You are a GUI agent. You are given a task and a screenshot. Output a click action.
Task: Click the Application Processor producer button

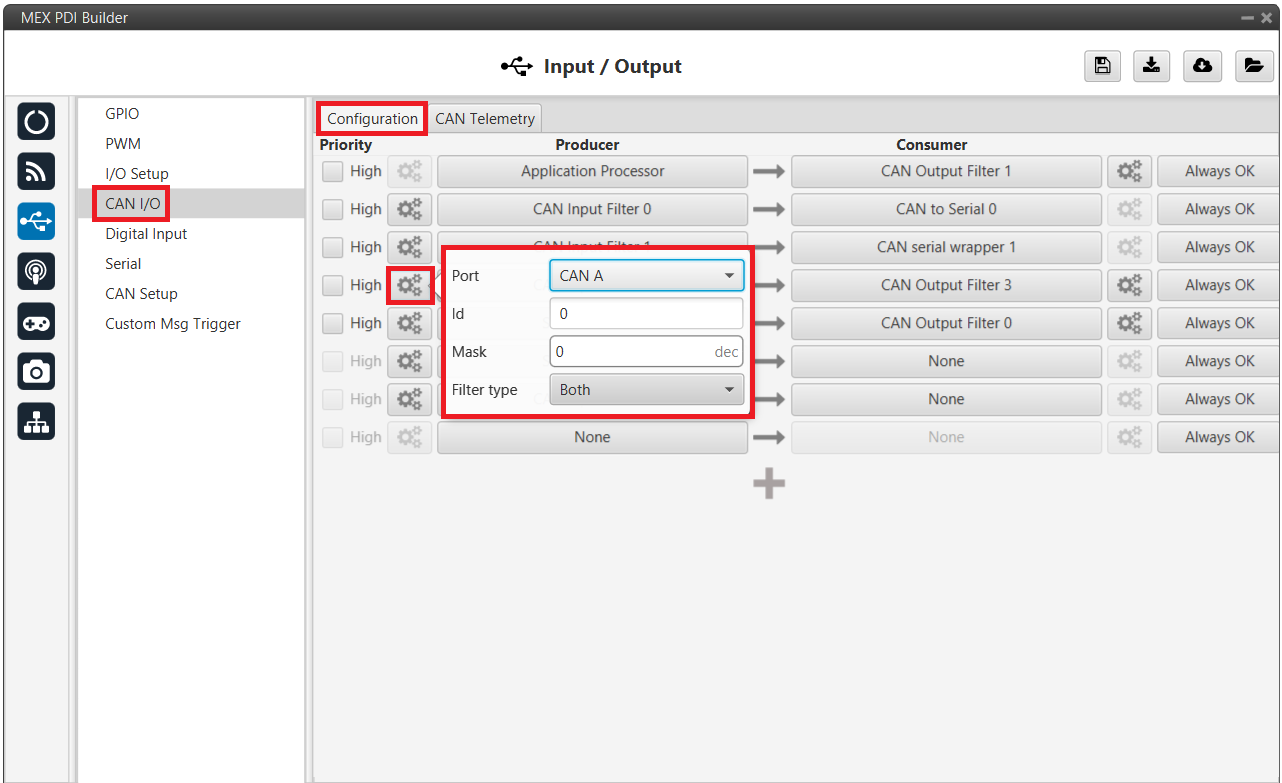point(592,172)
